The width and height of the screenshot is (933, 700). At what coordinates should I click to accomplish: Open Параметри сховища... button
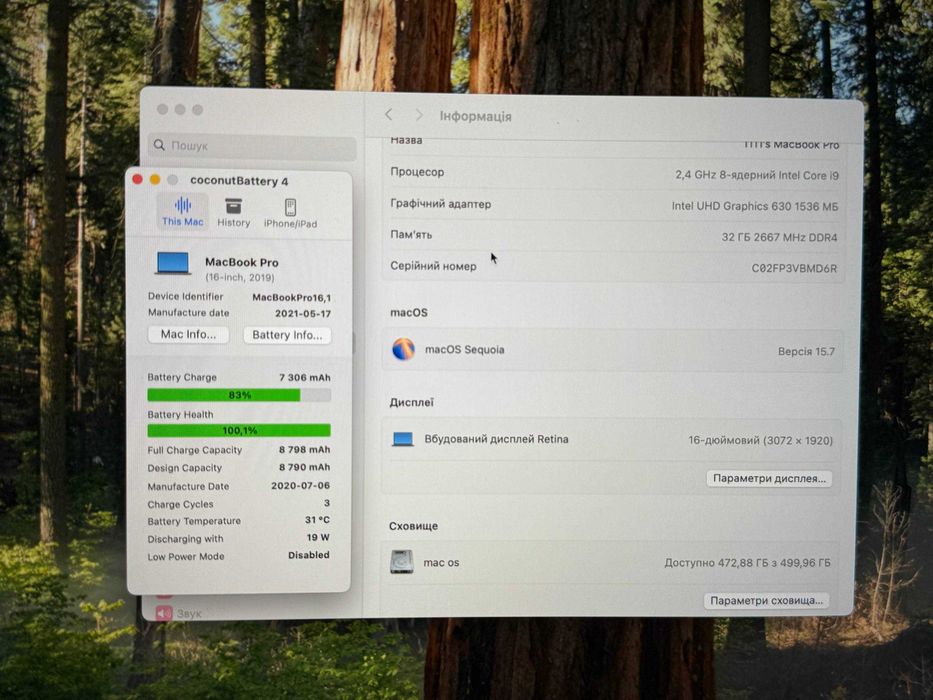pyautogui.click(x=766, y=601)
